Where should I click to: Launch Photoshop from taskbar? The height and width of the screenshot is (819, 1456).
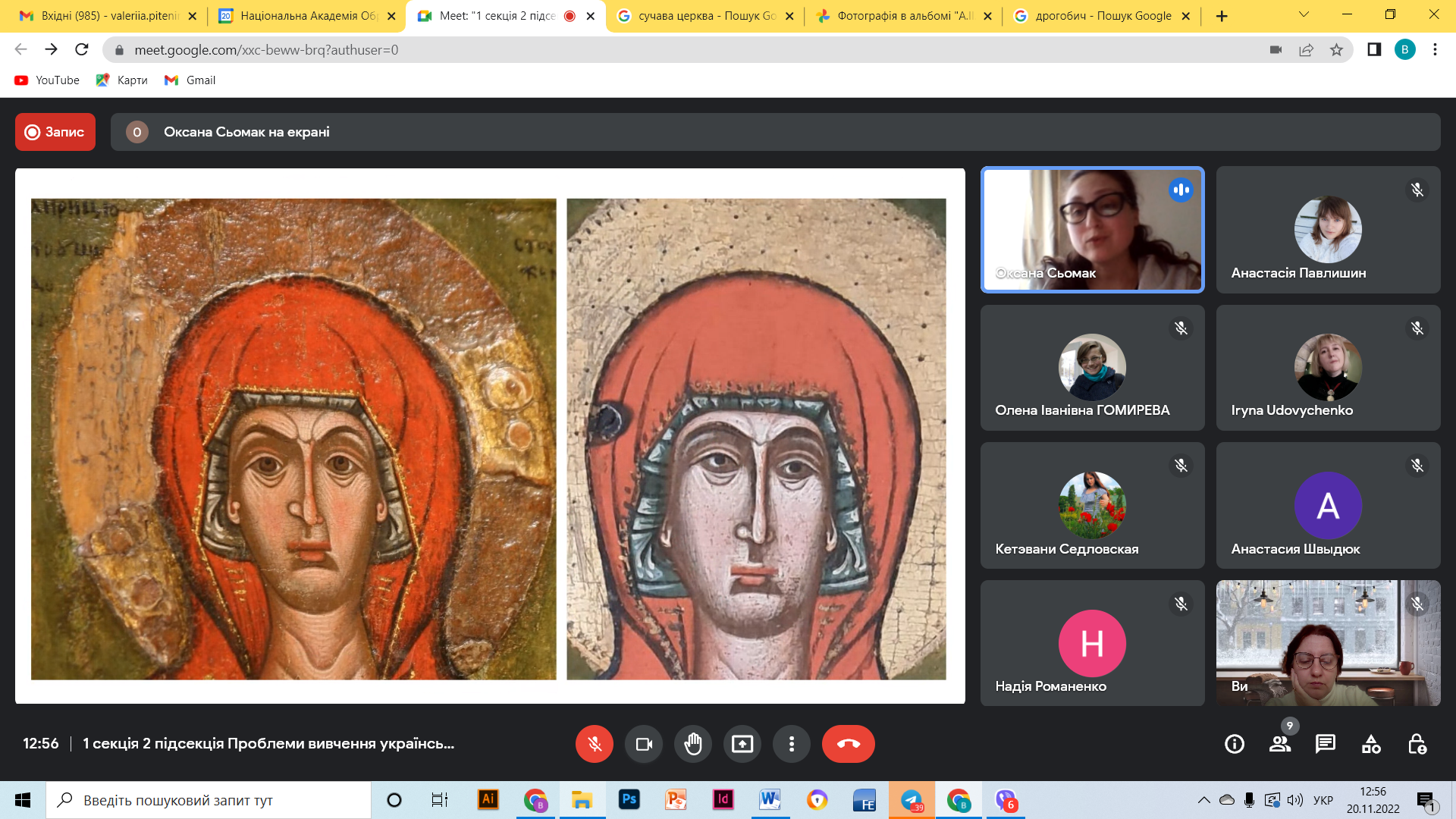click(x=629, y=800)
